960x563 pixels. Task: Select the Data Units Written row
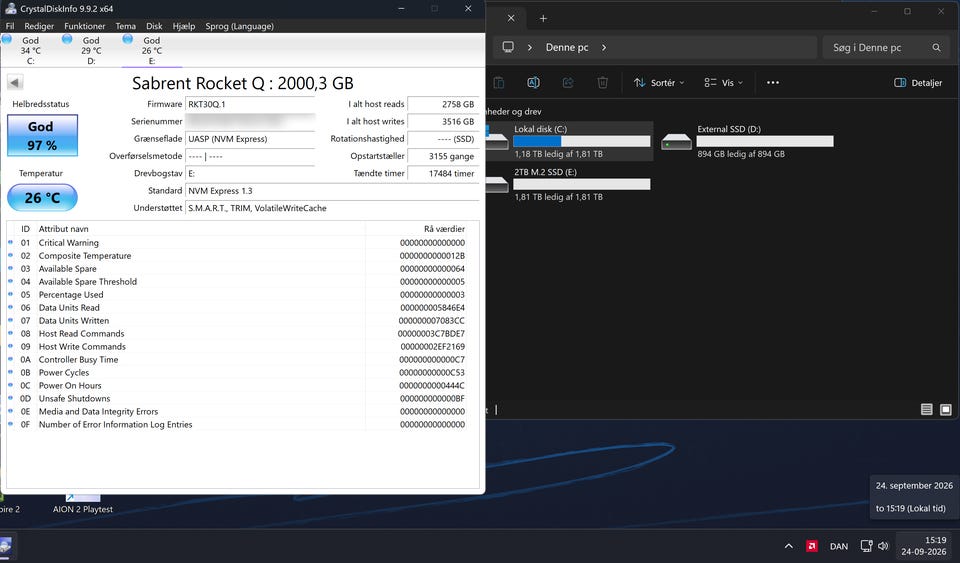coord(237,321)
